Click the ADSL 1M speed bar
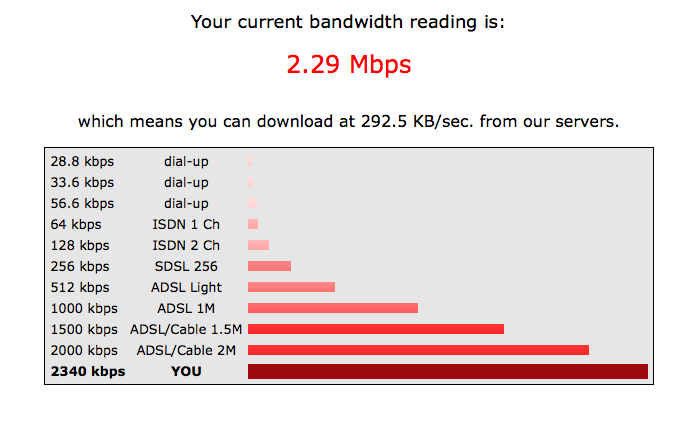The image size is (686, 425). pyautogui.click(x=332, y=308)
